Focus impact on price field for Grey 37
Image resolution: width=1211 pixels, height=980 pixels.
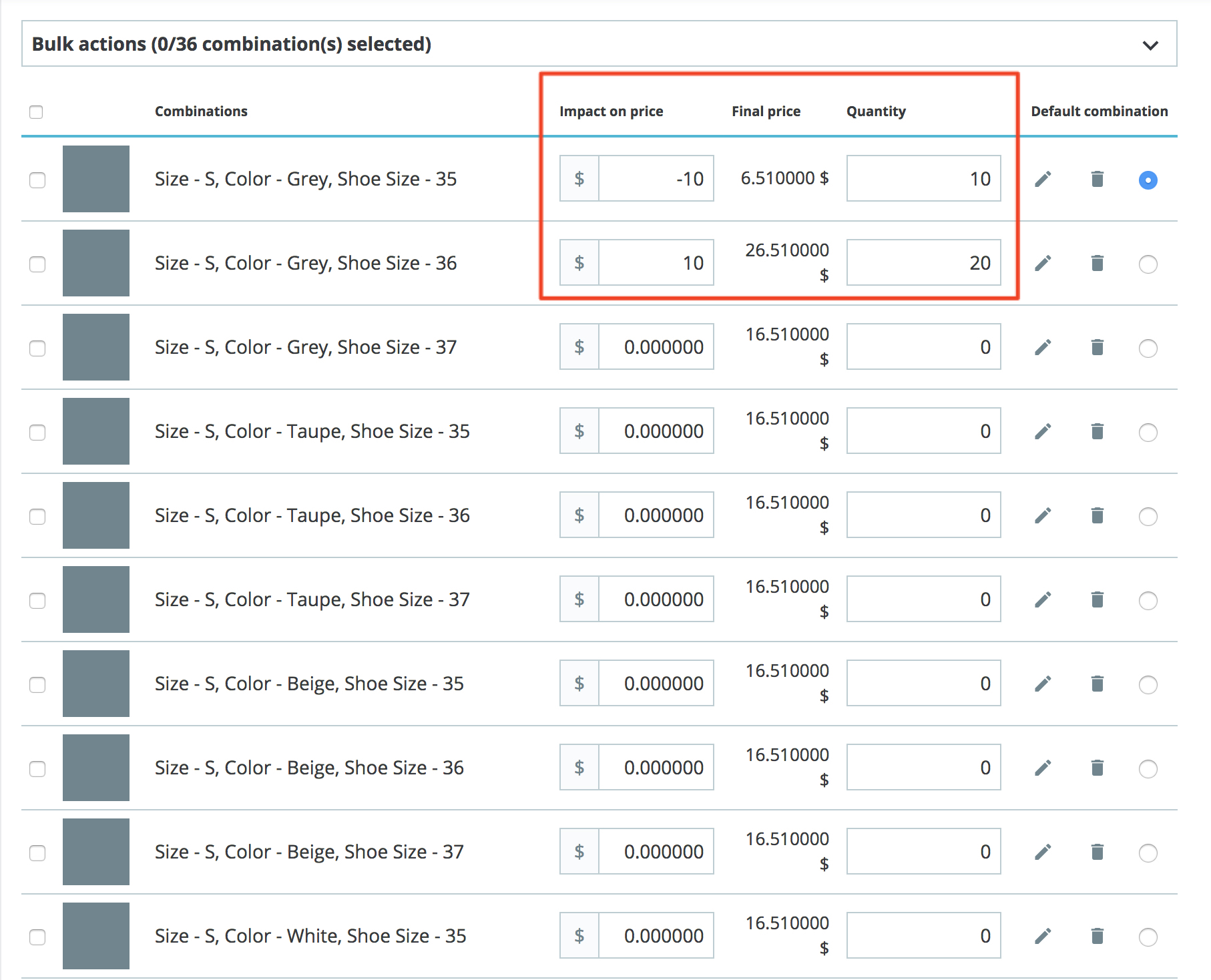pyautogui.click(x=656, y=346)
